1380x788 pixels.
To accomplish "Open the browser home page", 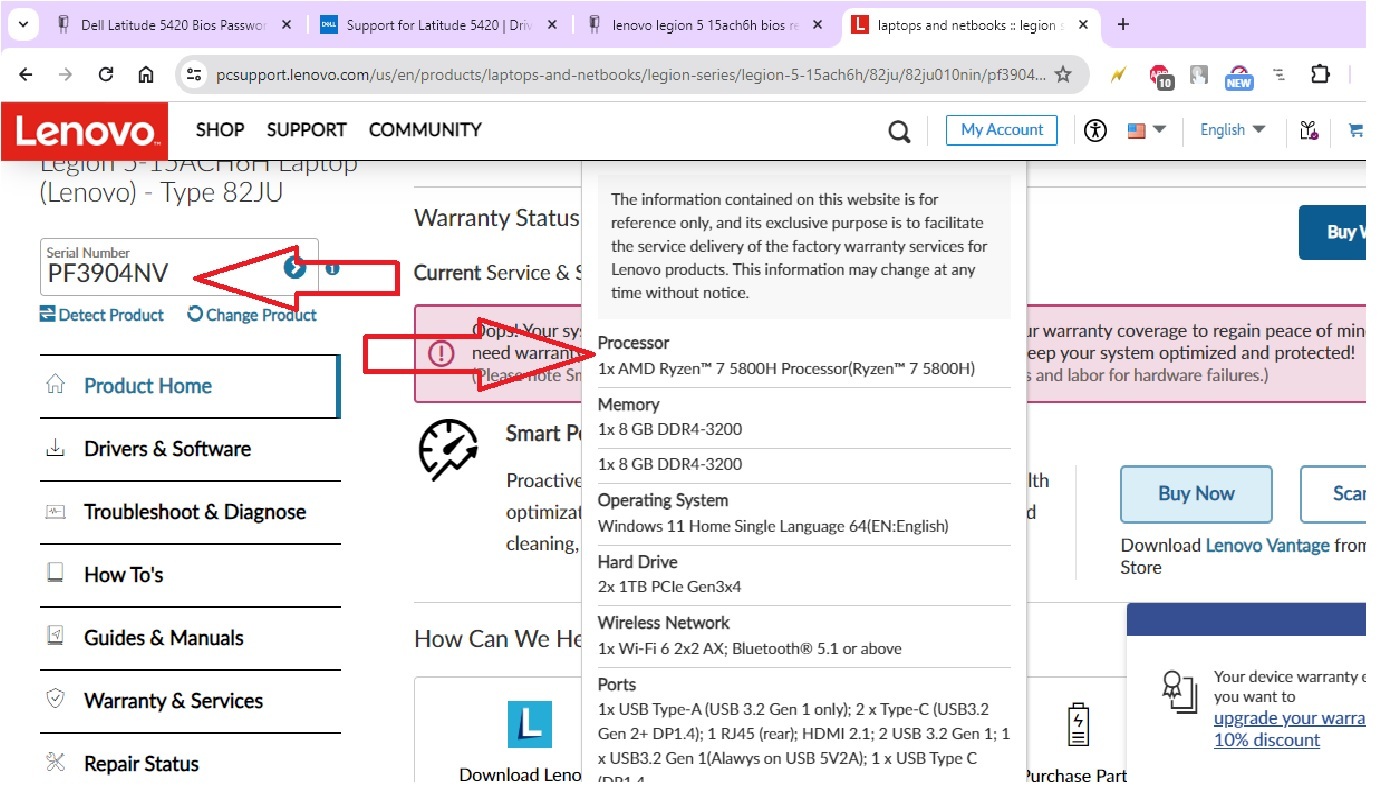I will tap(146, 74).
